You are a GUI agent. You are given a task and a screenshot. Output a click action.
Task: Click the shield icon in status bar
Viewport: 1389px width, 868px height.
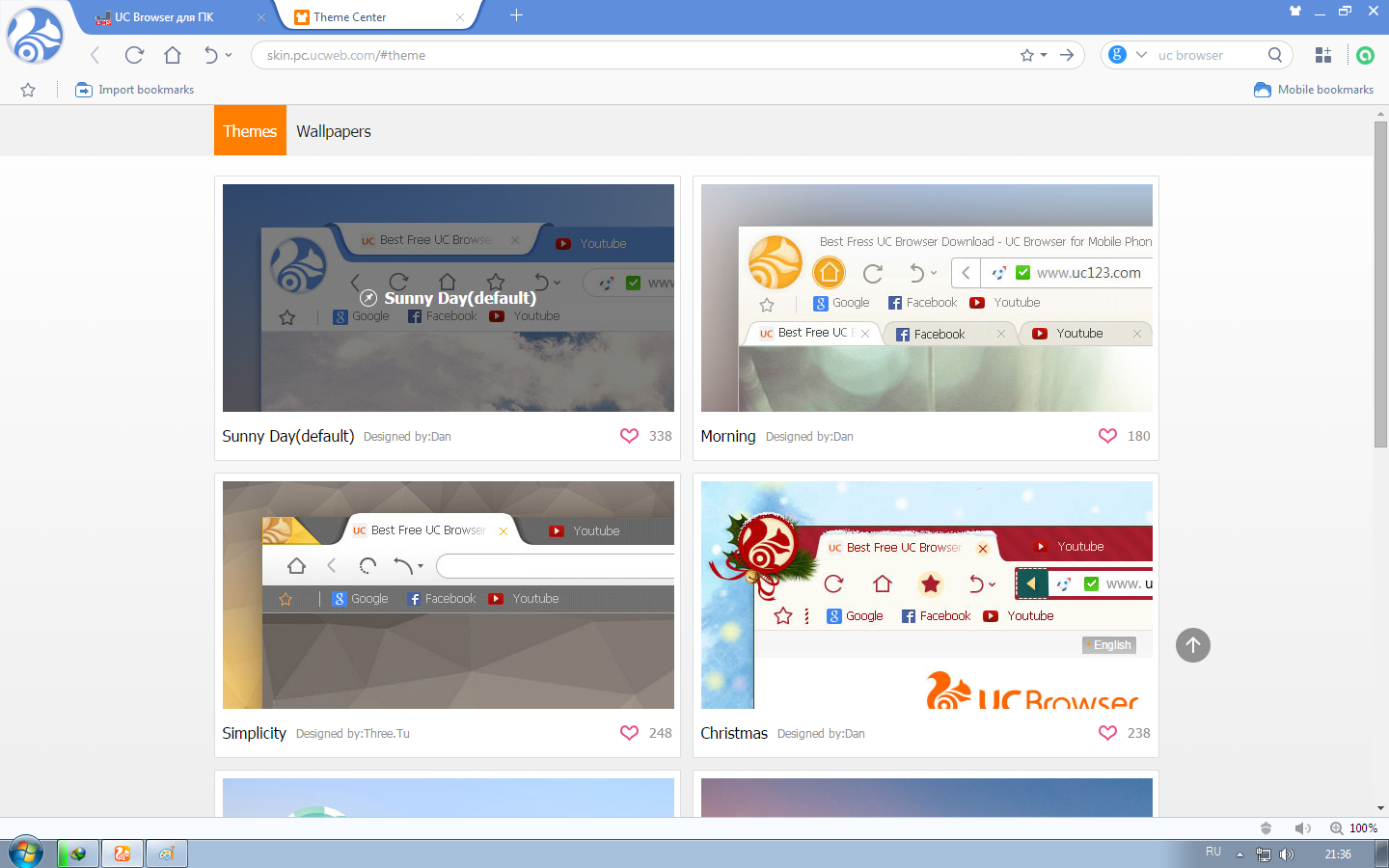click(1266, 828)
